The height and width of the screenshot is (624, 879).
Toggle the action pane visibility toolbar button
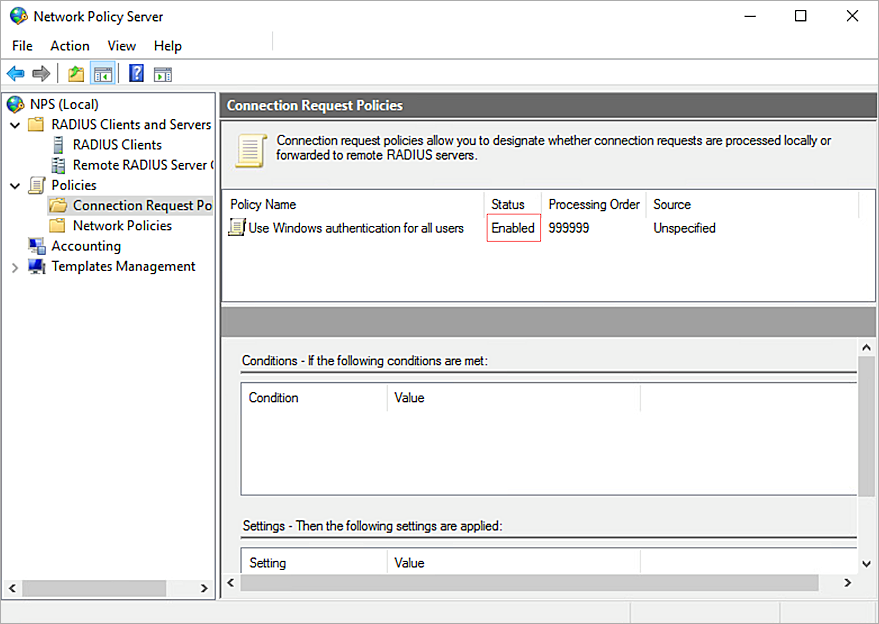[162, 72]
